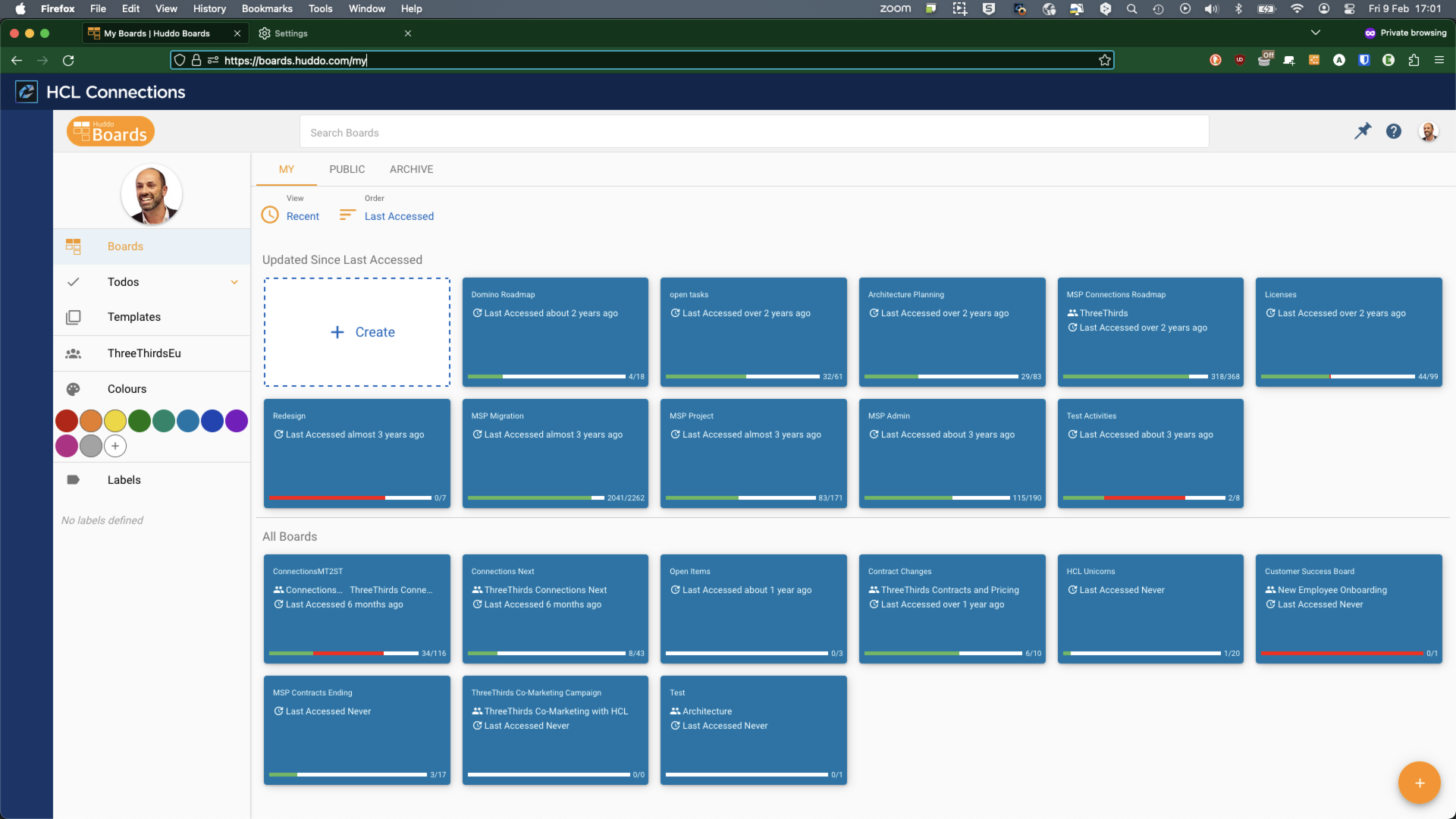Open the Domino Roadmap board
The height and width of the screenshot is (819, 1456).
point(555,332)
